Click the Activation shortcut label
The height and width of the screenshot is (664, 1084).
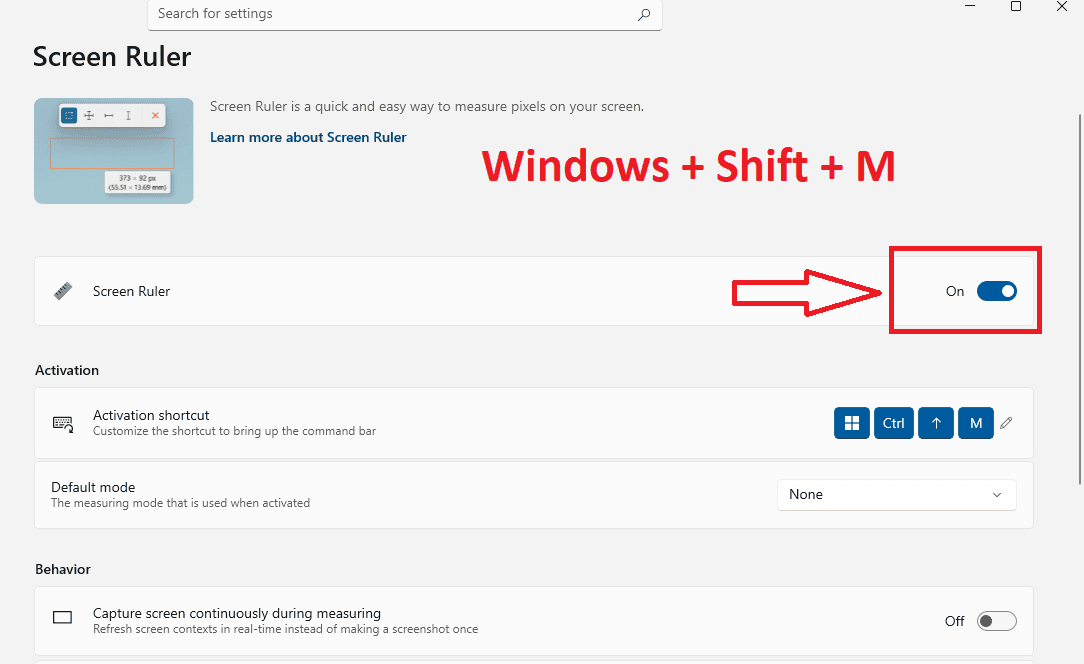[151, 415]
